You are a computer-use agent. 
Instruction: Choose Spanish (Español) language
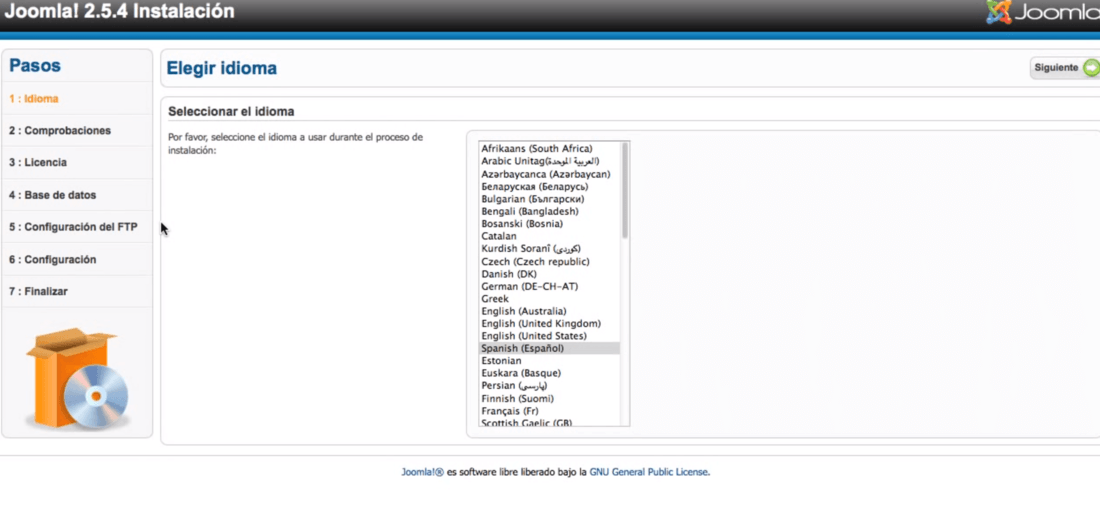click(x=549, y=348)
